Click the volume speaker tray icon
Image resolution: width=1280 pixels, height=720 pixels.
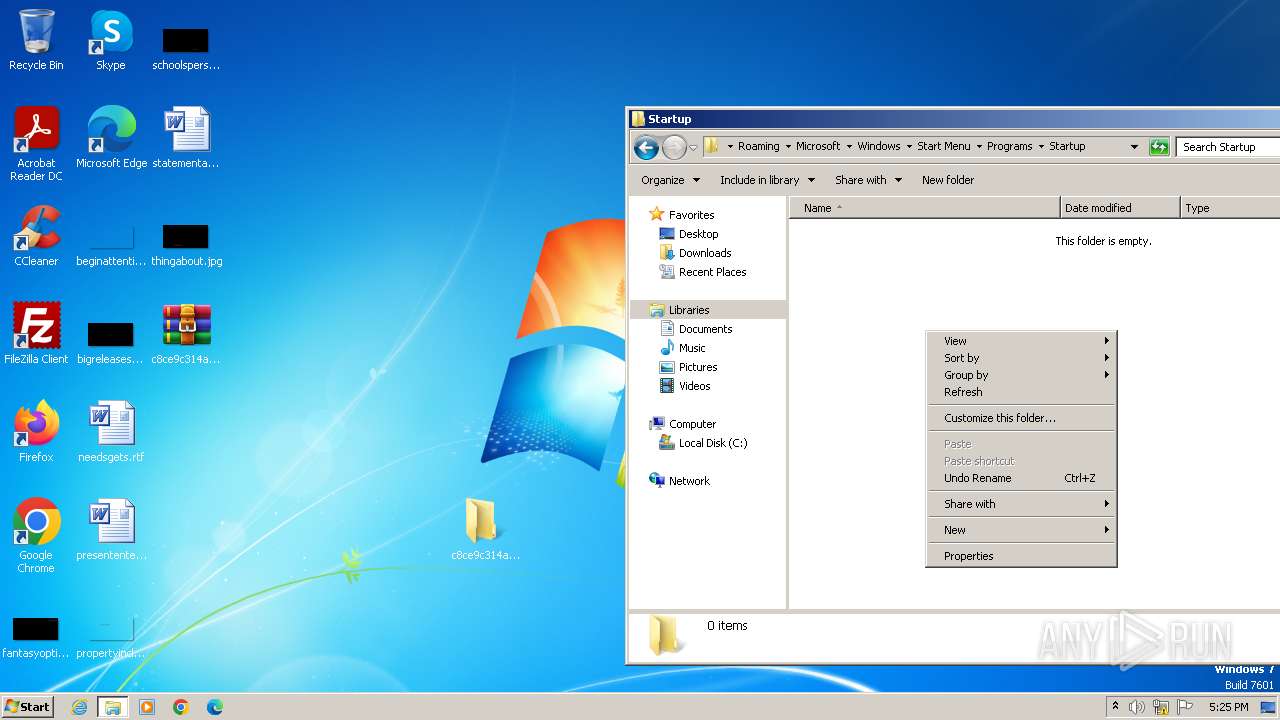[x=1137, y=707]
